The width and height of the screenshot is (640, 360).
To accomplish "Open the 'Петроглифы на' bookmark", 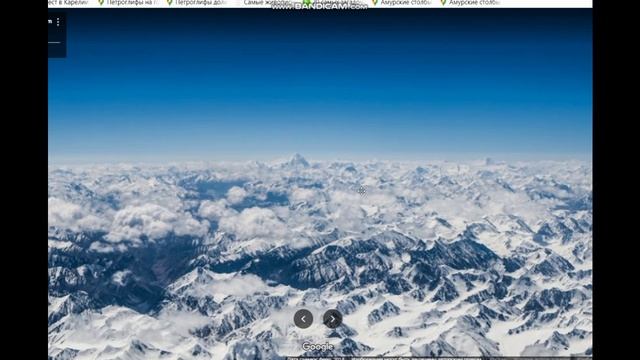I will pos(129,3).
